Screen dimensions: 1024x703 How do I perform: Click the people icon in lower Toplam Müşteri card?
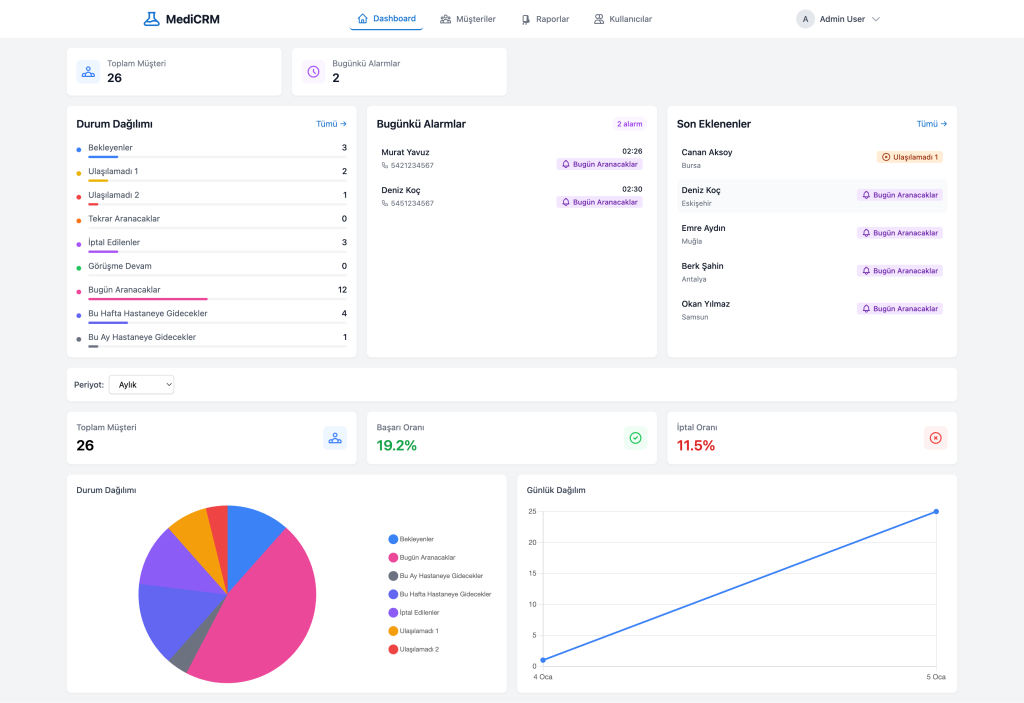point(334,438)
